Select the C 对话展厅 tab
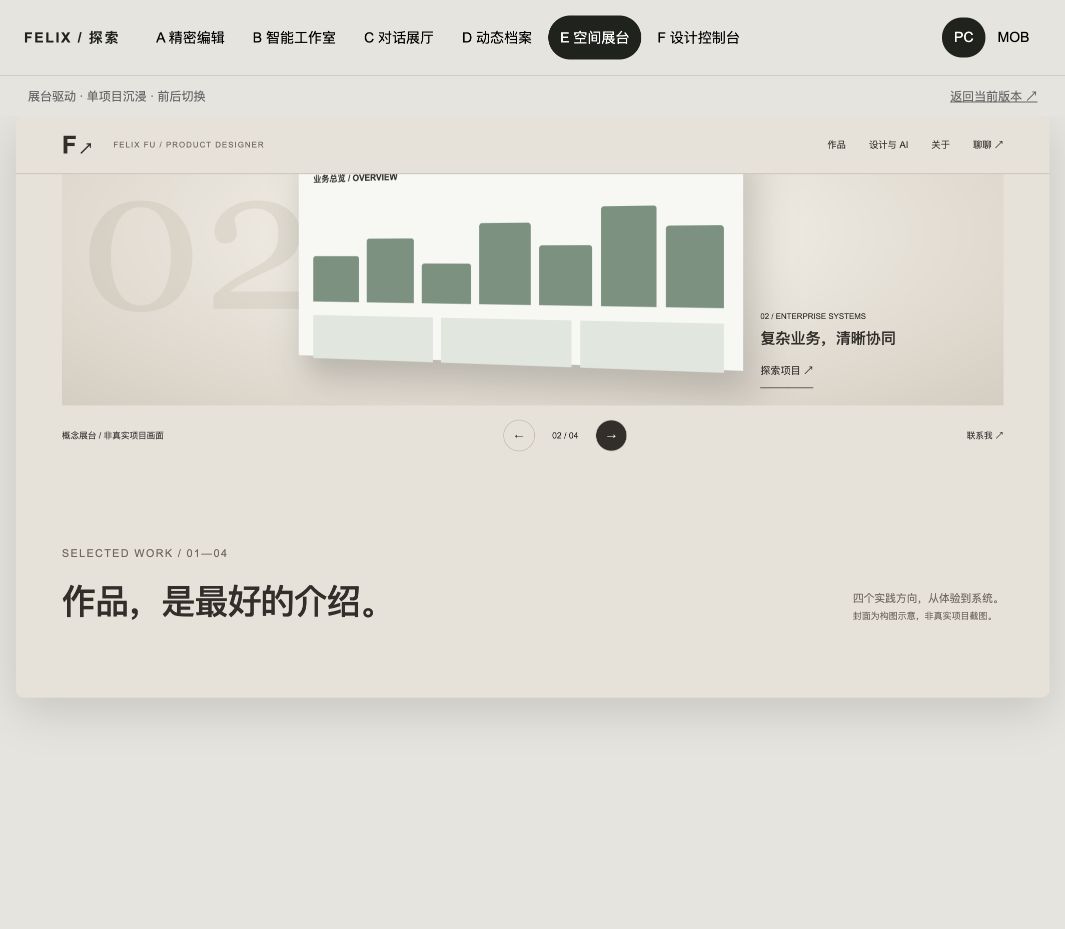The width and height of the screenshot is (1065, 929). point(399,37)
